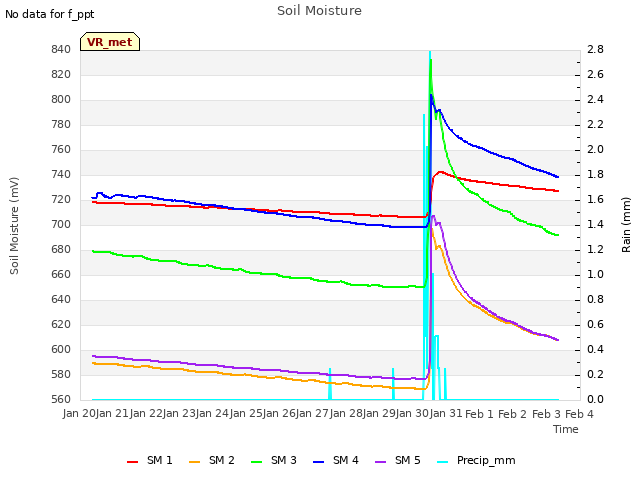Click the Jan 20 x-axis tick label
Image resolution: width=640 pixels, height=480 pixels.
[x=79, y=414]
